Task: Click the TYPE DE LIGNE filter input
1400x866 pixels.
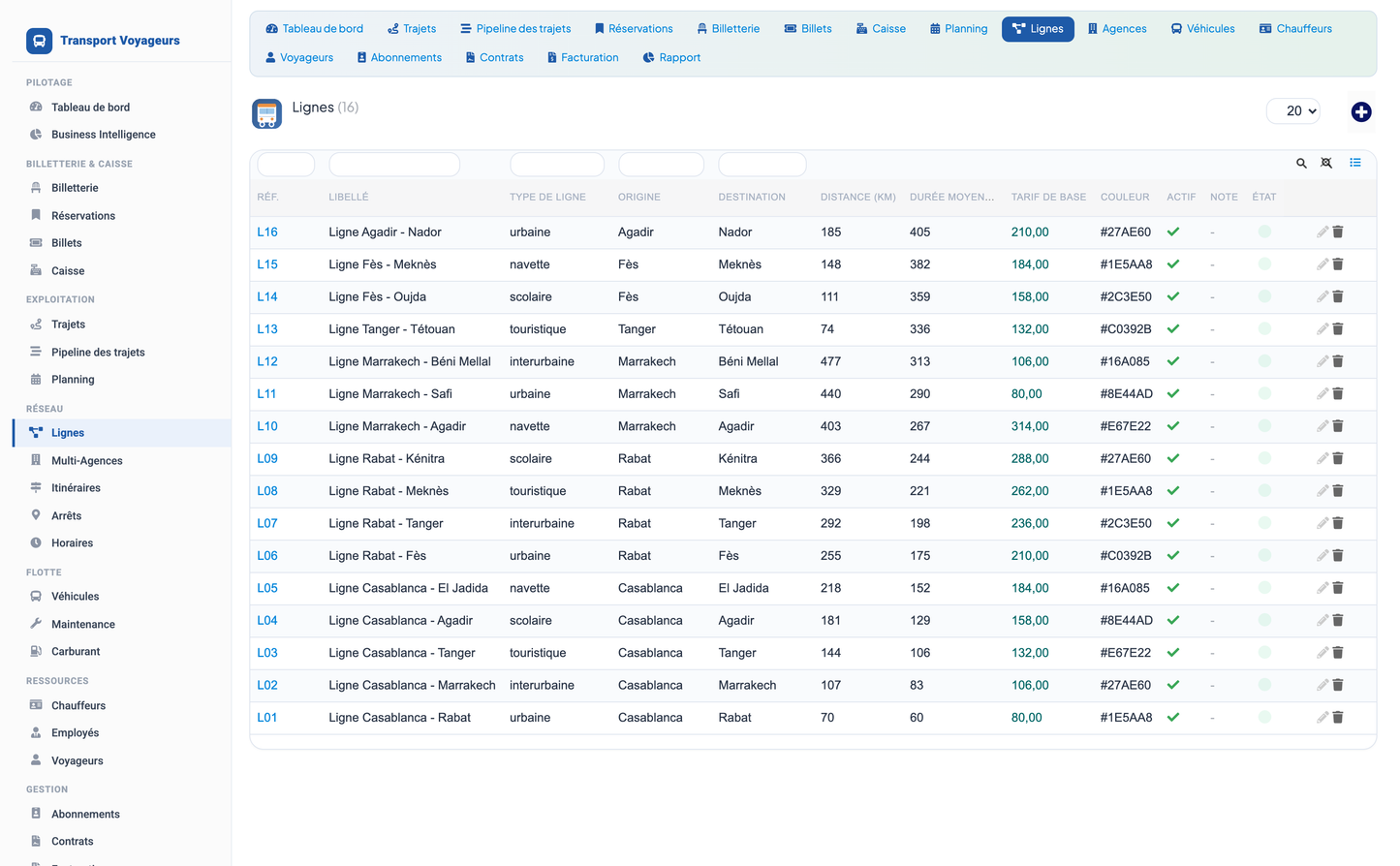Action: [557, 165]
